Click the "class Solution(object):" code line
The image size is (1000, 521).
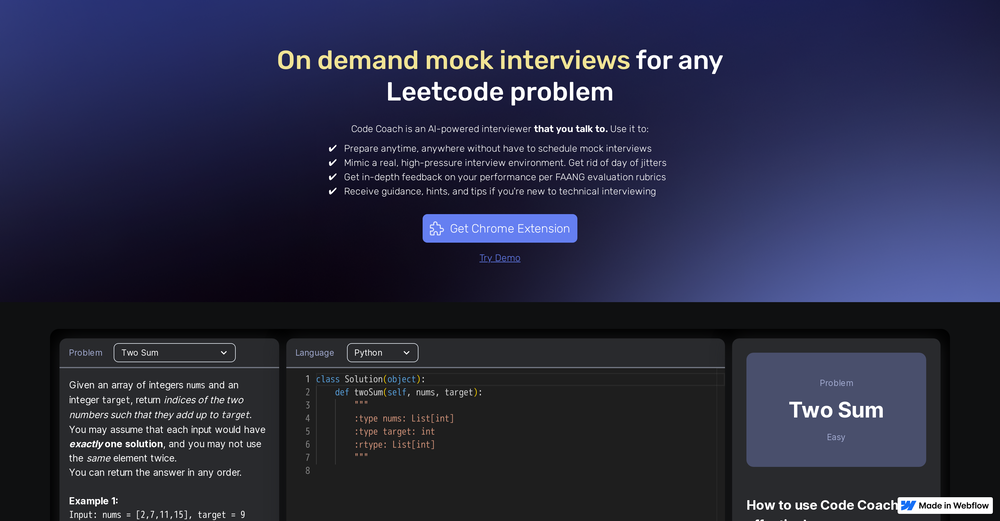click(371, 379)
